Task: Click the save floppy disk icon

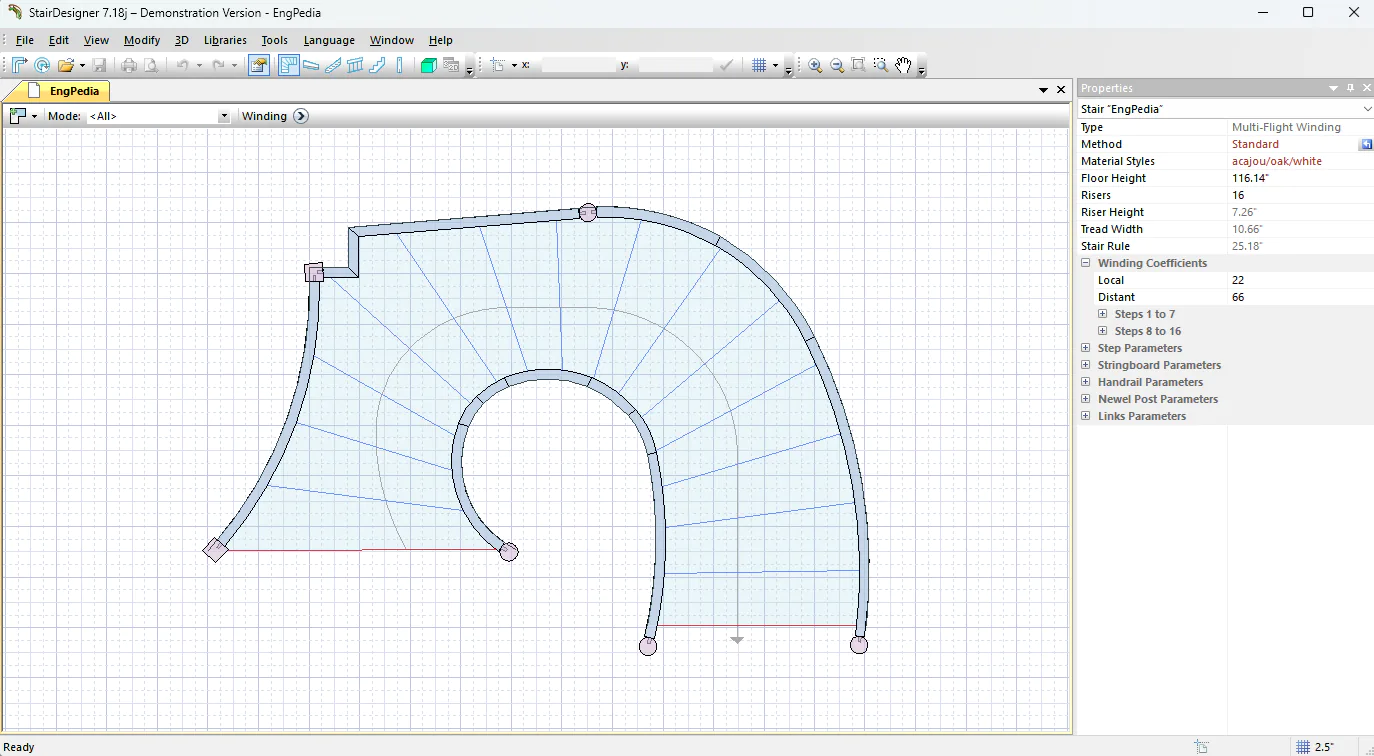Action: click(x=99, y=65)
